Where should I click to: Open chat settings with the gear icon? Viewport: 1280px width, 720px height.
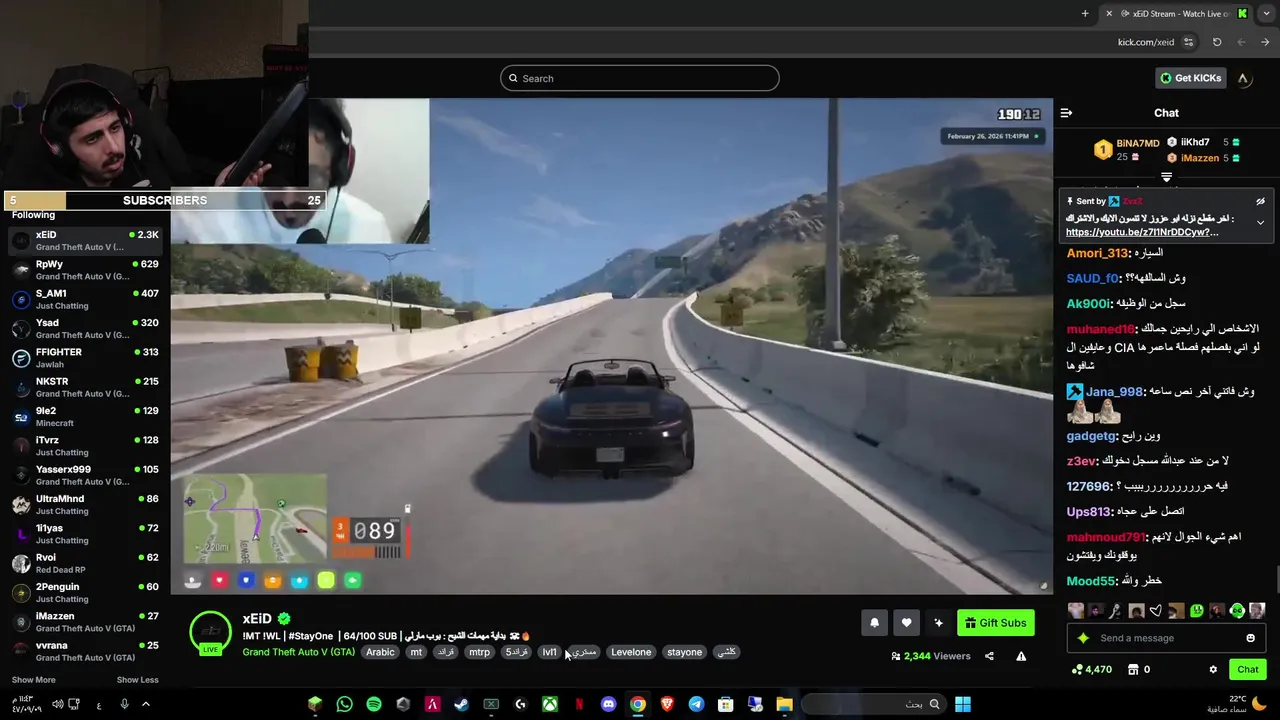pyautogui.click(x=1213, y=669)
